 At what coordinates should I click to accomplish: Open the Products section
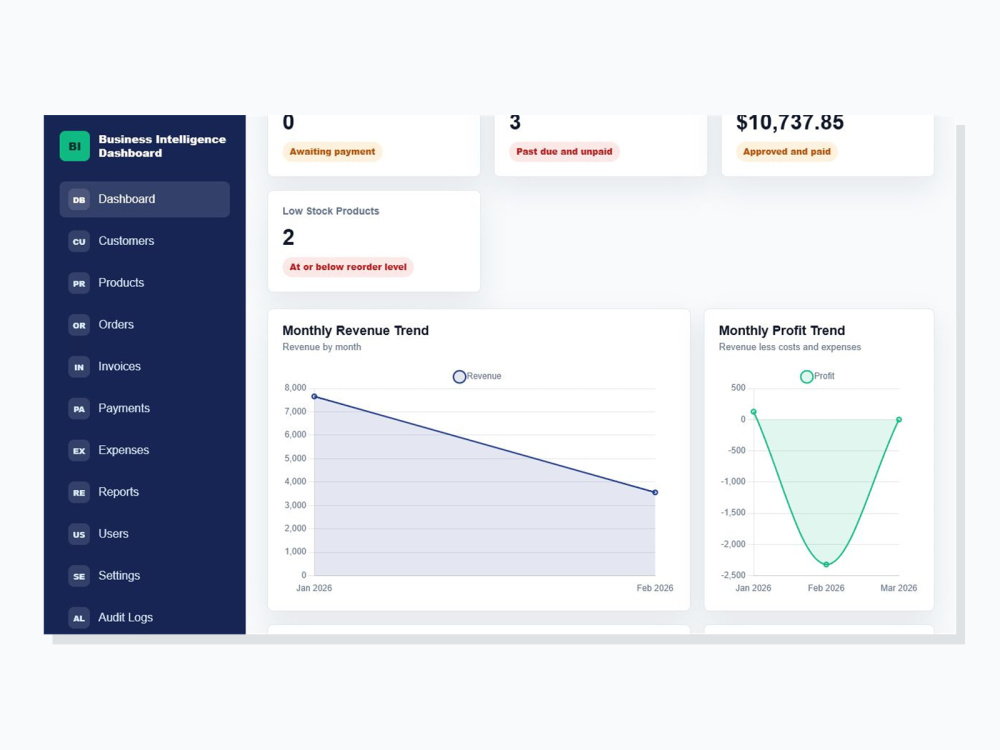[x=145, y=283]
